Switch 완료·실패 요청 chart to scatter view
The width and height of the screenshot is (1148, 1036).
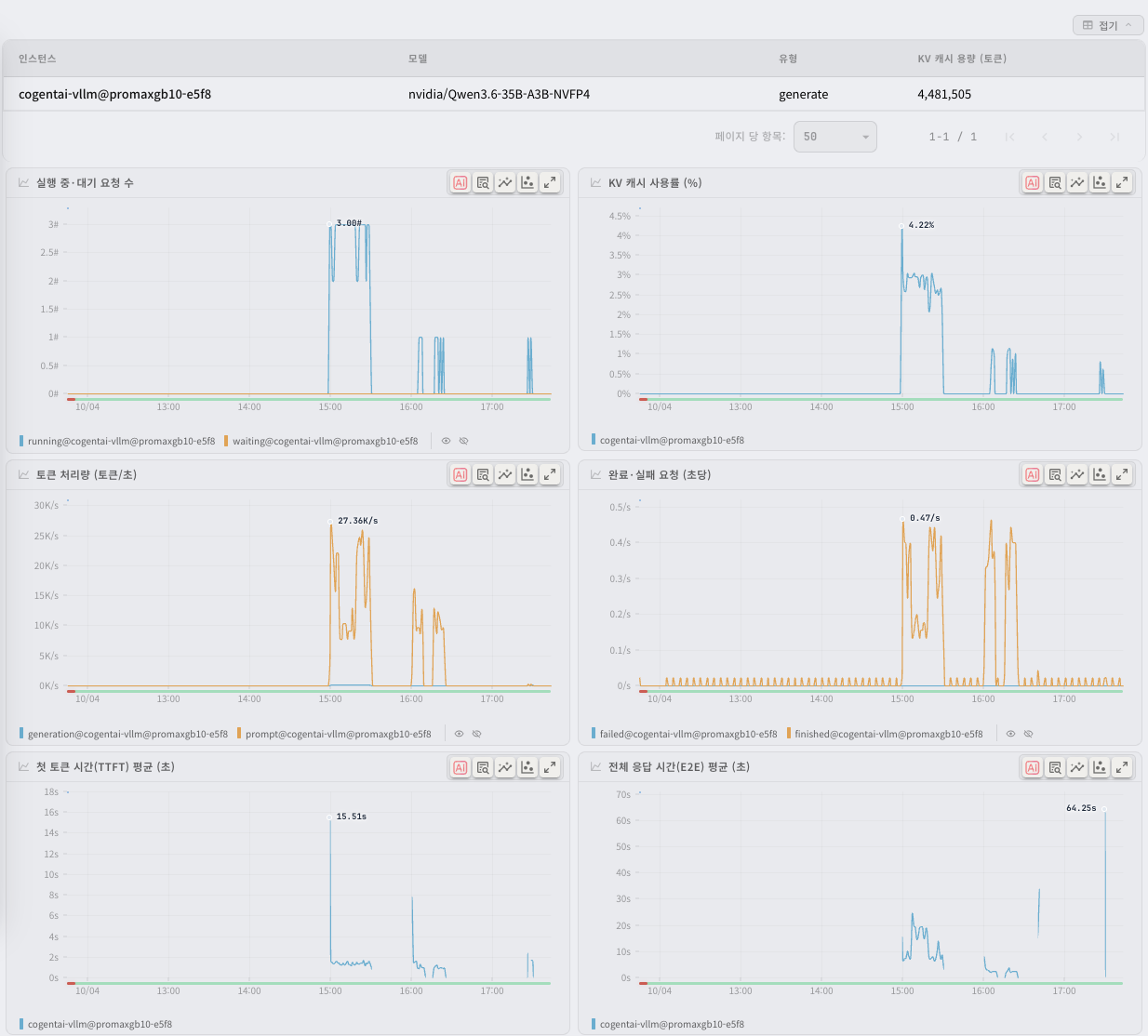1100,474
